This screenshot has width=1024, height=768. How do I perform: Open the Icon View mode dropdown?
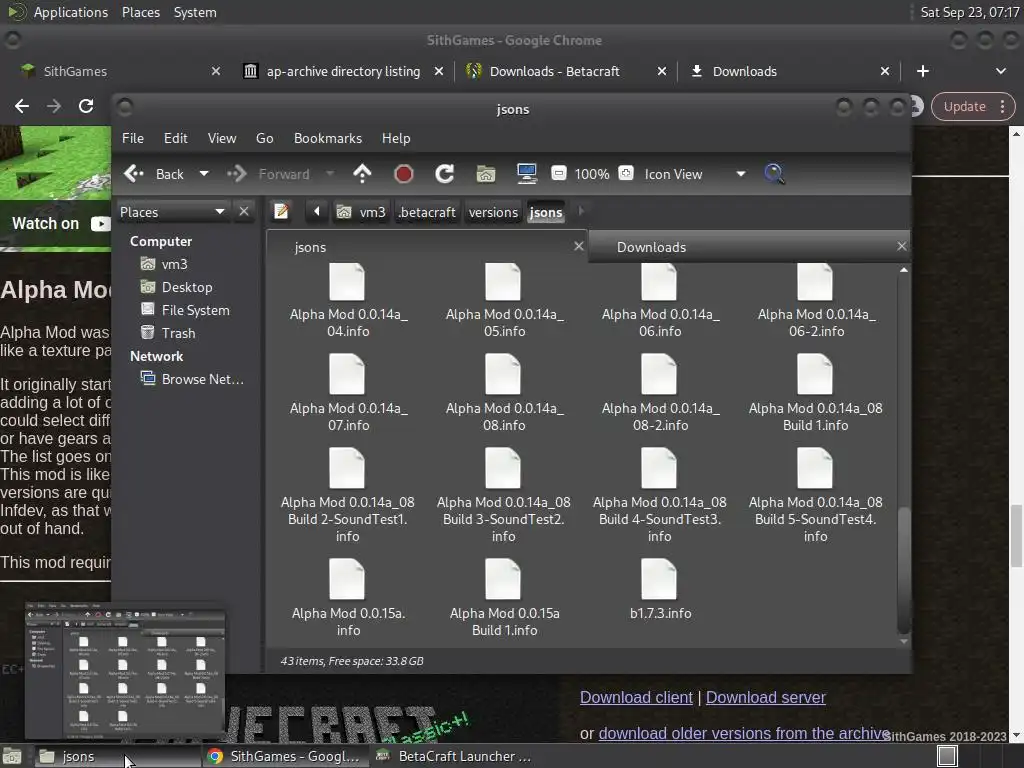(x=694, y=174)
